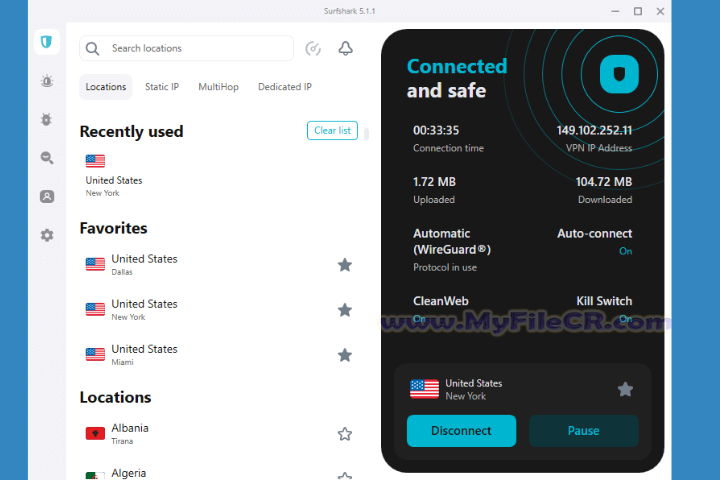Toggle Kill Switch On setting
Image resolution: width=720 pixels, height=480 pixels.
tap(625, 319)
